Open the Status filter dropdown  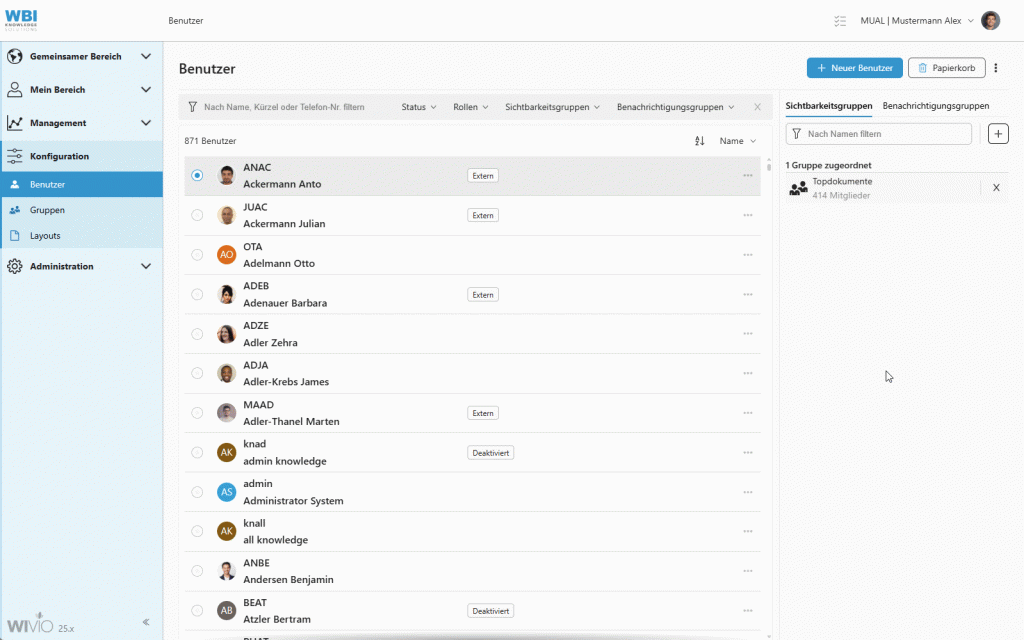pyautogui.click(x=419, y=106)
